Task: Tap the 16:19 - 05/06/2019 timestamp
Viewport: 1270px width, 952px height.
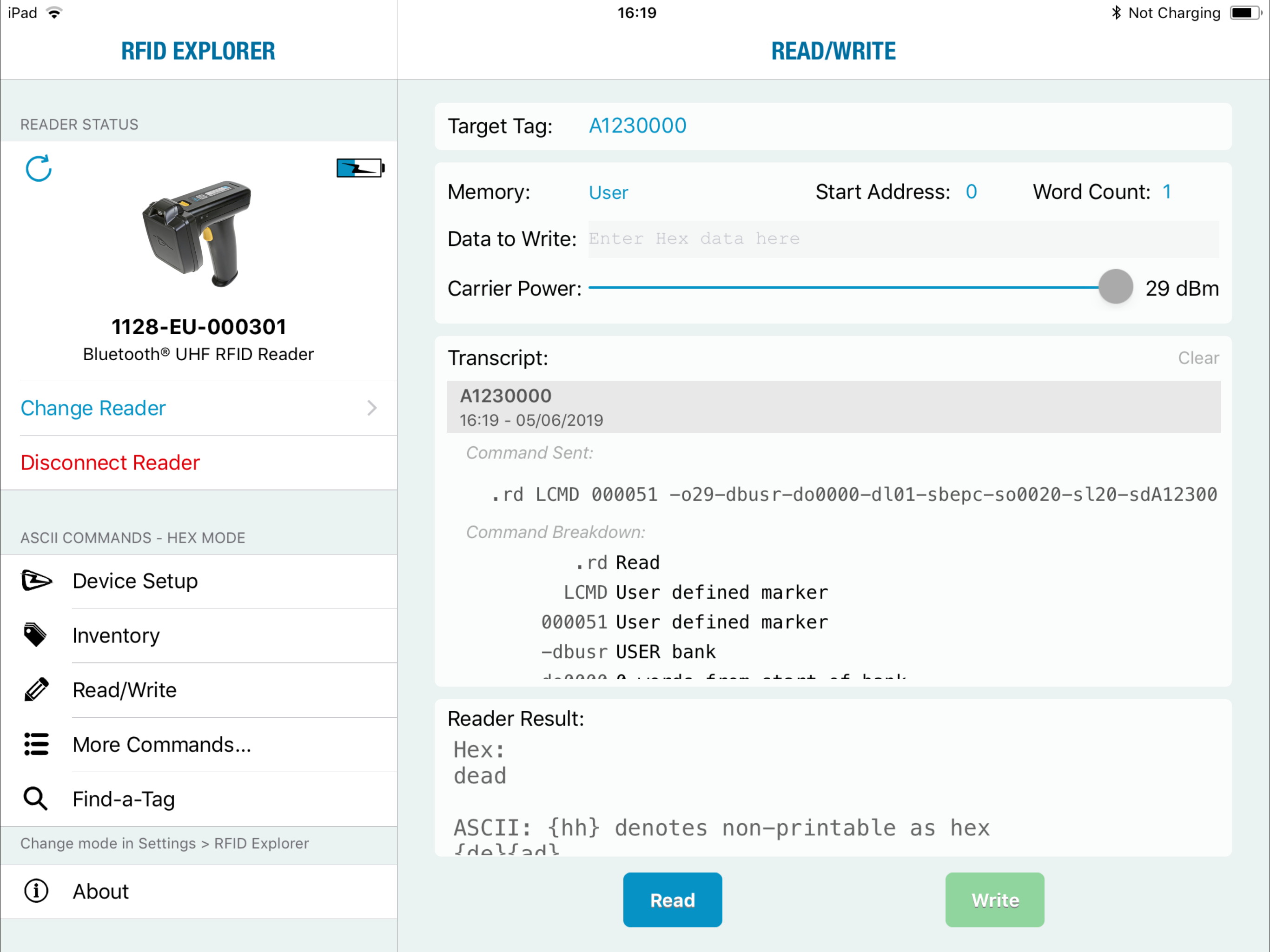Action: coord(531,420)
